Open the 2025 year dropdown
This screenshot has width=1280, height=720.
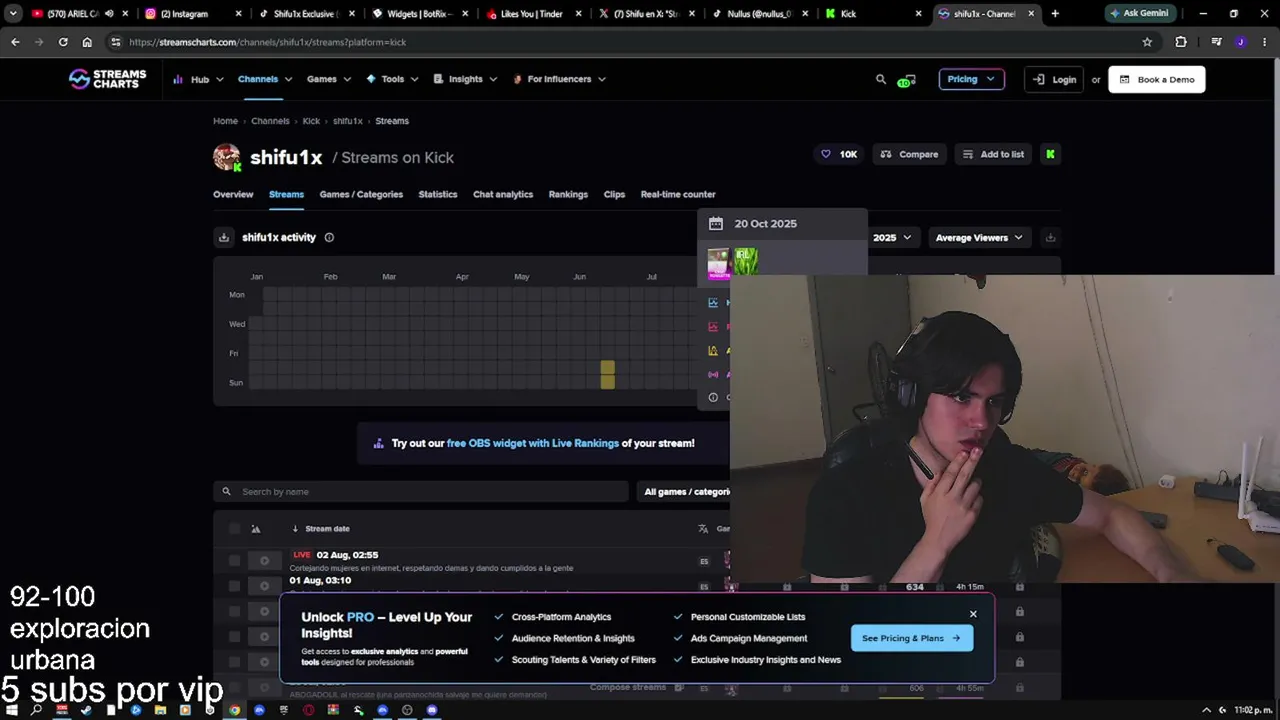[x=892, y=237]
